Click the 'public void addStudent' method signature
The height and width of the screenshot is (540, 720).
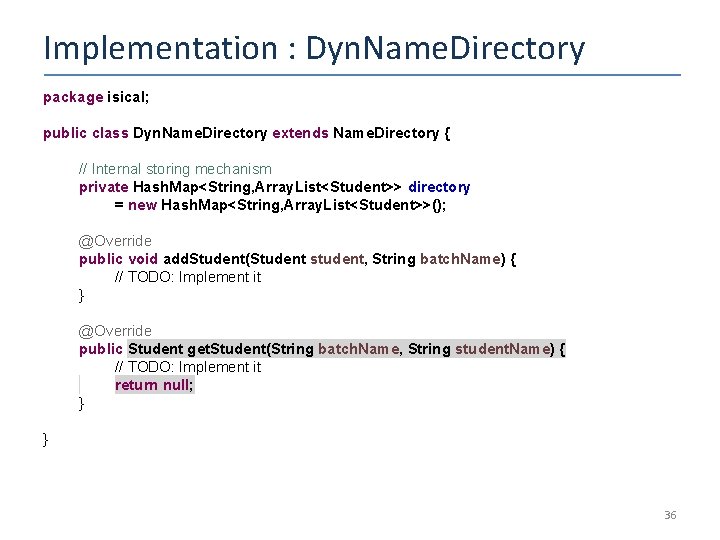click(298, 259)
